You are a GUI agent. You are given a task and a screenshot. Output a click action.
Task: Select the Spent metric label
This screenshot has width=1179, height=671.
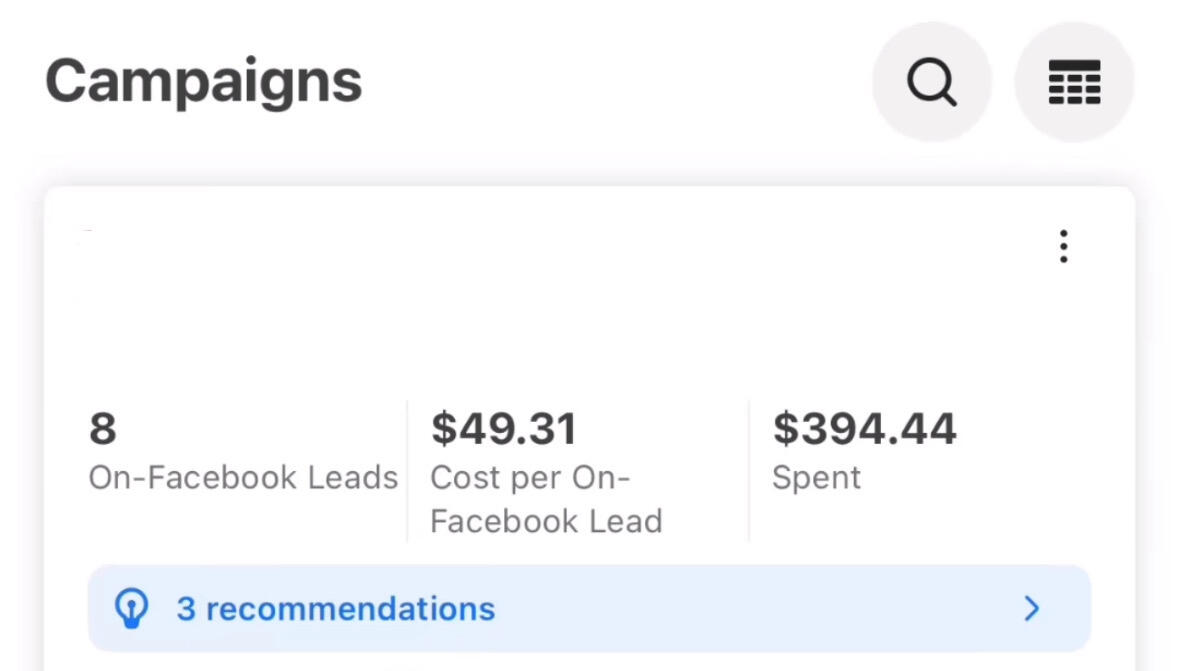817,478
